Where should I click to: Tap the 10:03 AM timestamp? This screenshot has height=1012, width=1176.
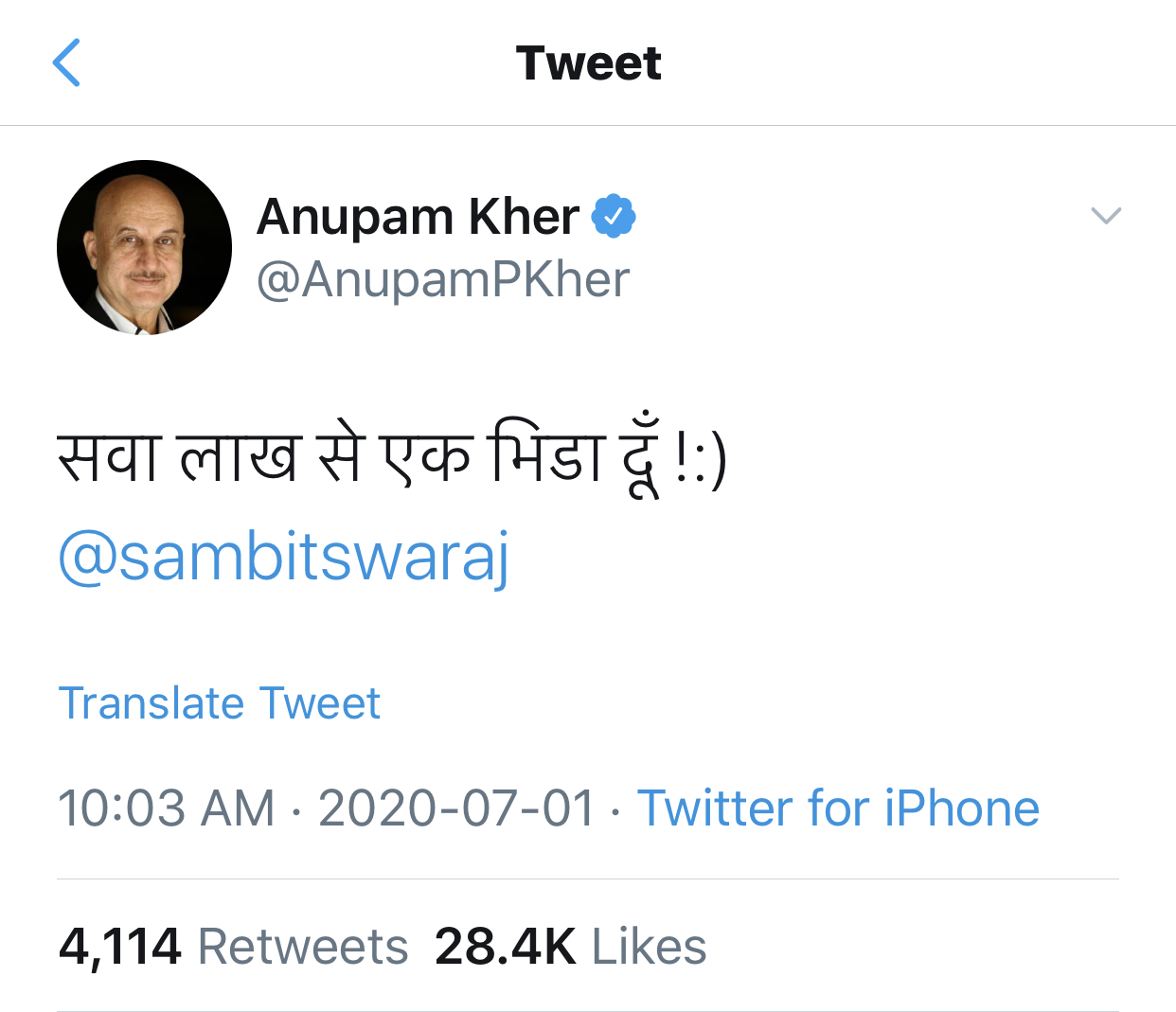167,808
